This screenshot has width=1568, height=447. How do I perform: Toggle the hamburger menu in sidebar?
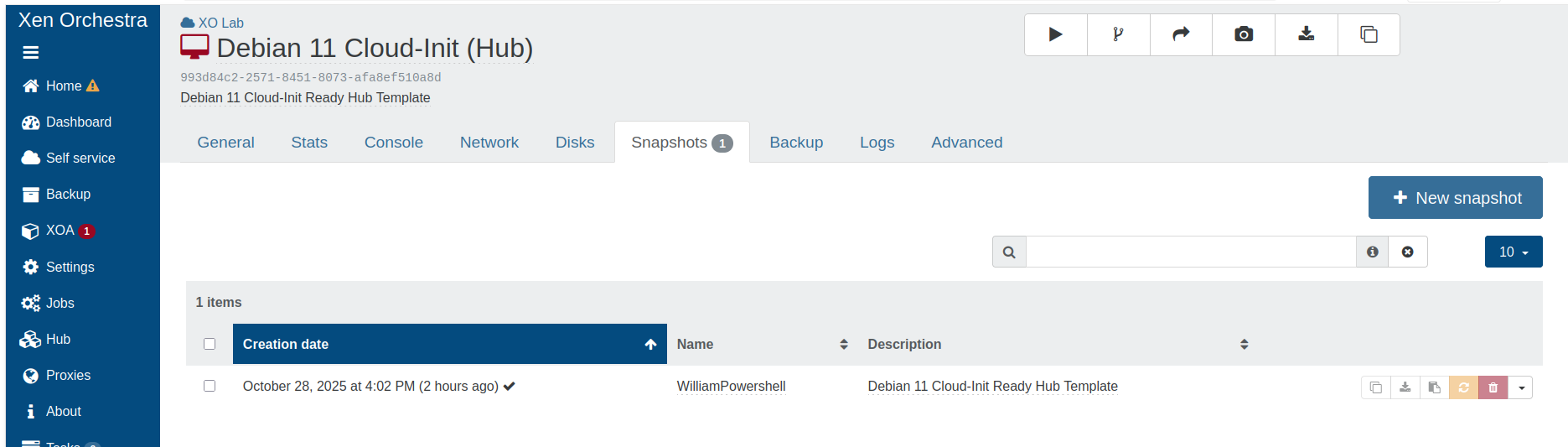[x=31, y=53]
